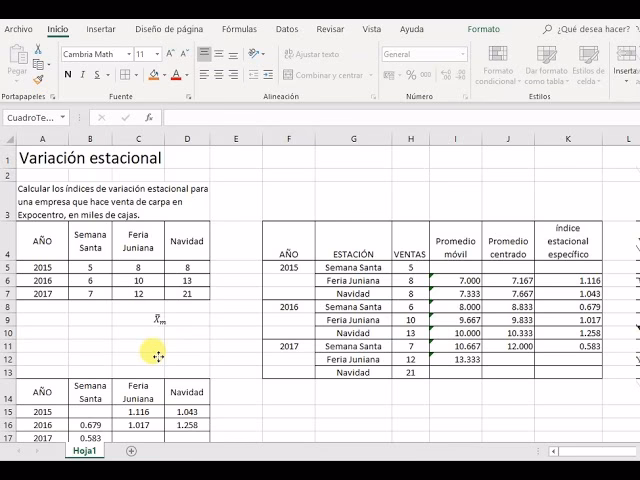Increase font size with larger A icon

coord(170,54)
